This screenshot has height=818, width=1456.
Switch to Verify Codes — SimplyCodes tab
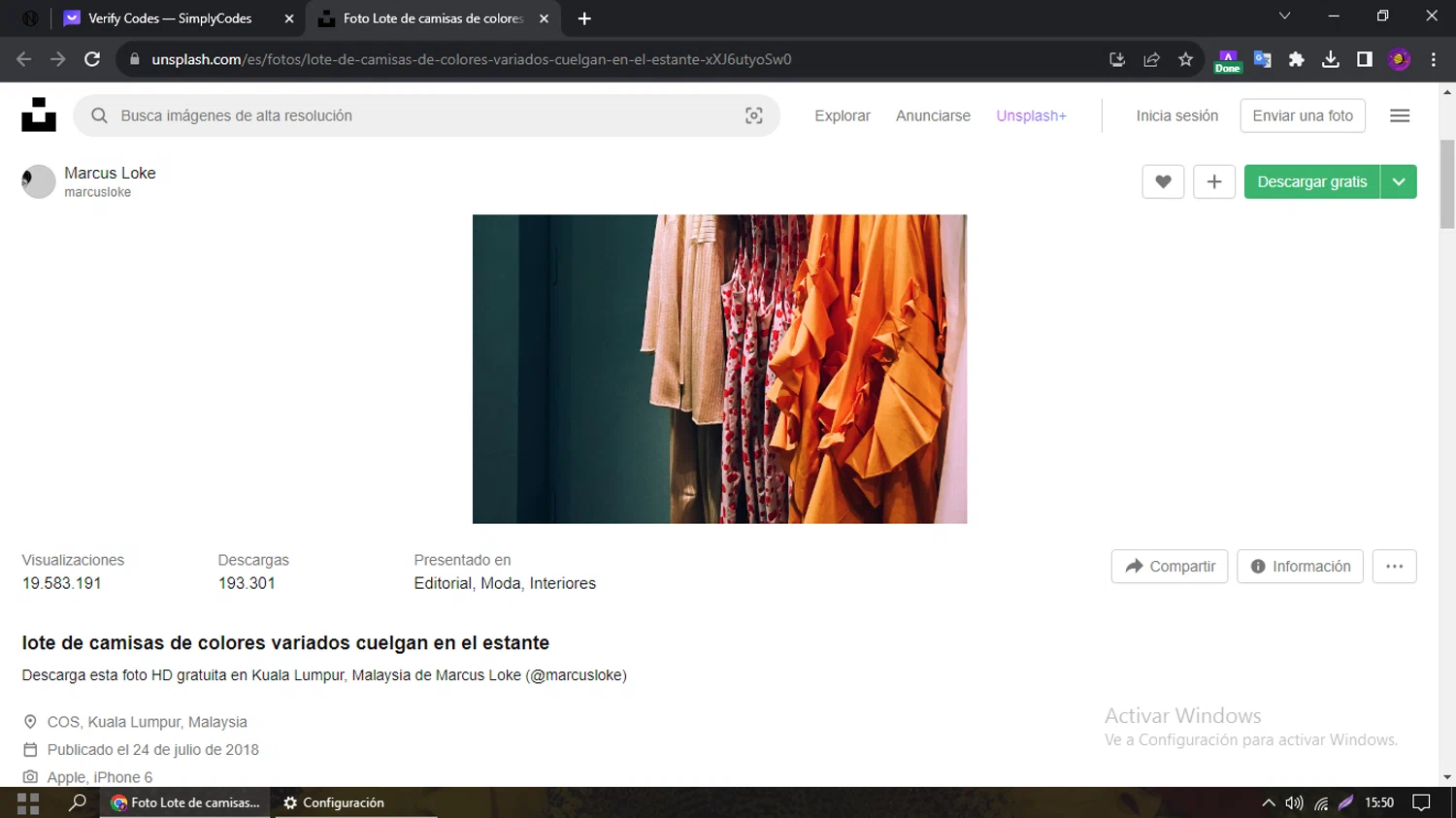pos(170,18)
